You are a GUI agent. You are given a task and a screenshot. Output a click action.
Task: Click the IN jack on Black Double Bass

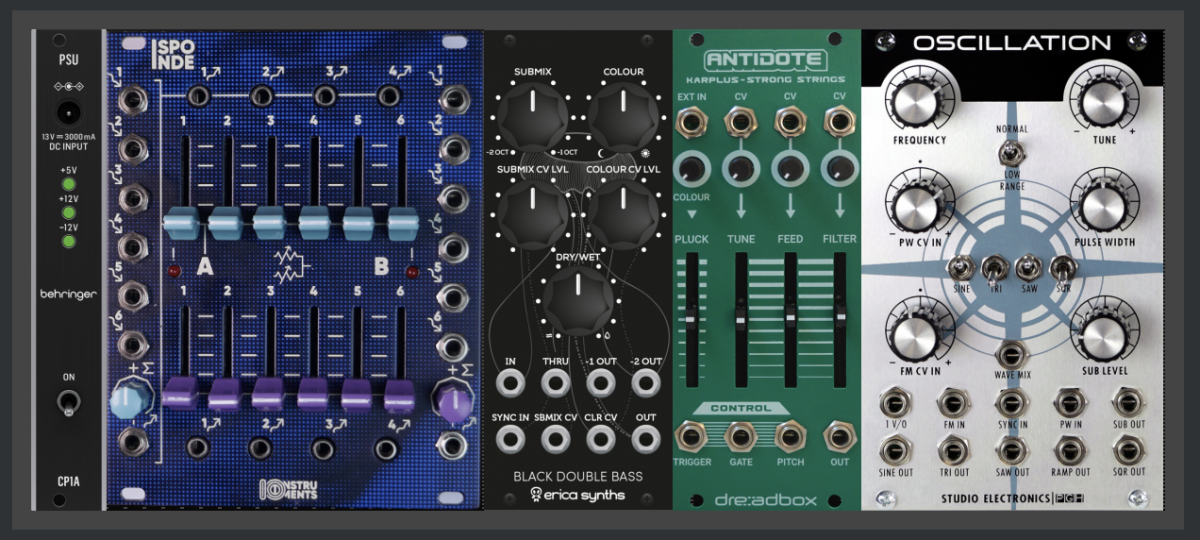click(x=512, y=382)
